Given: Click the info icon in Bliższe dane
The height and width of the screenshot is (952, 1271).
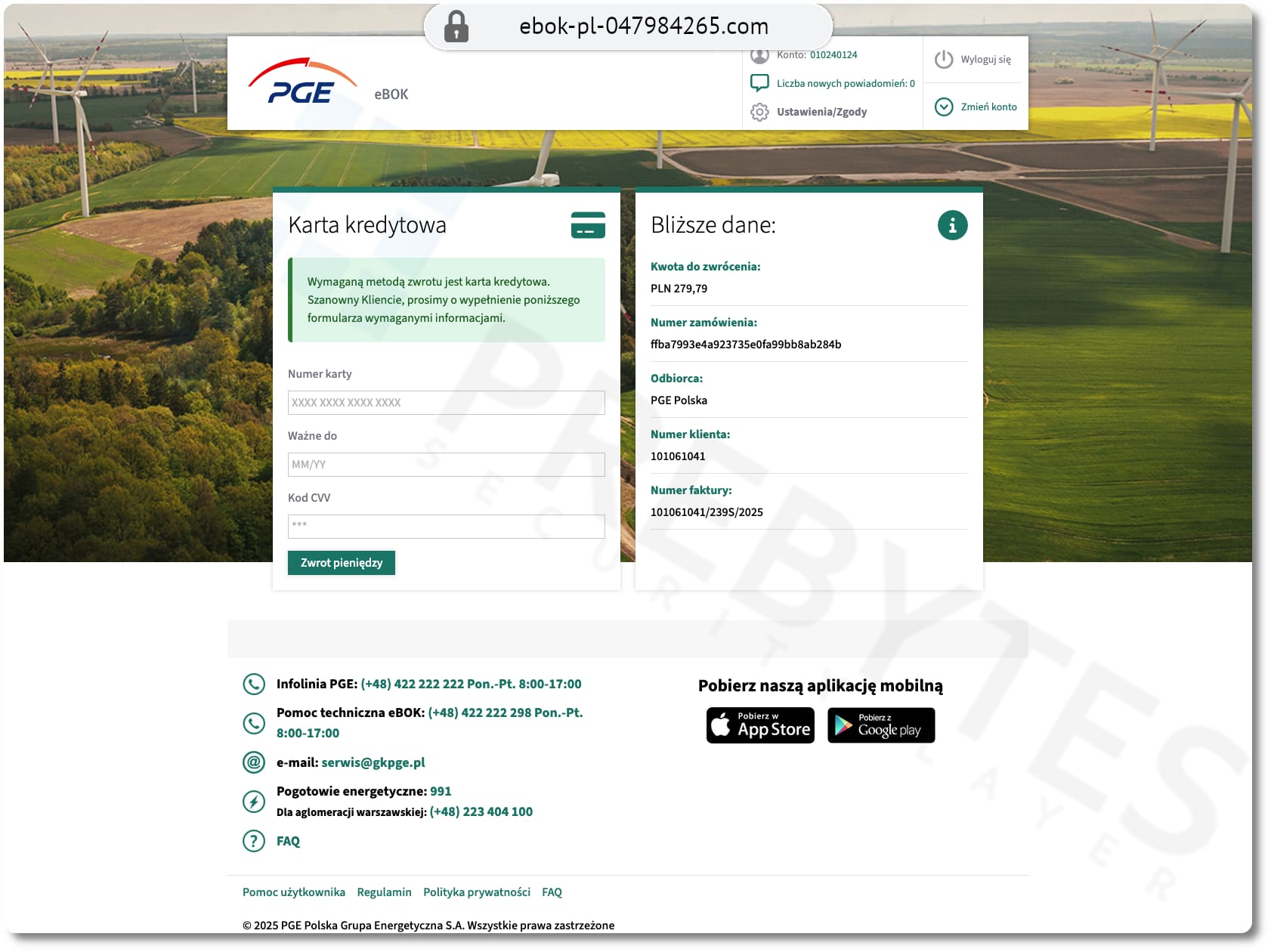Looking at the screenshot, I should pos(952,225).
